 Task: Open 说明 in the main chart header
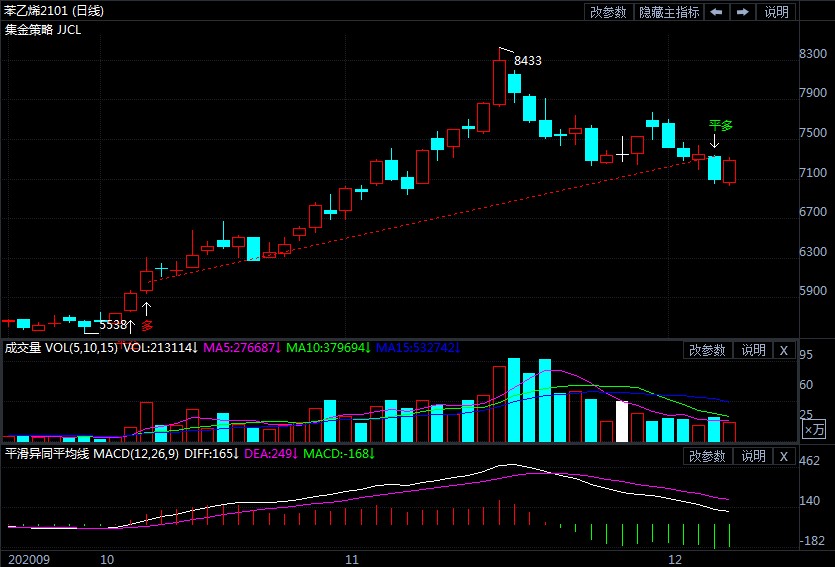click(776, 12)
